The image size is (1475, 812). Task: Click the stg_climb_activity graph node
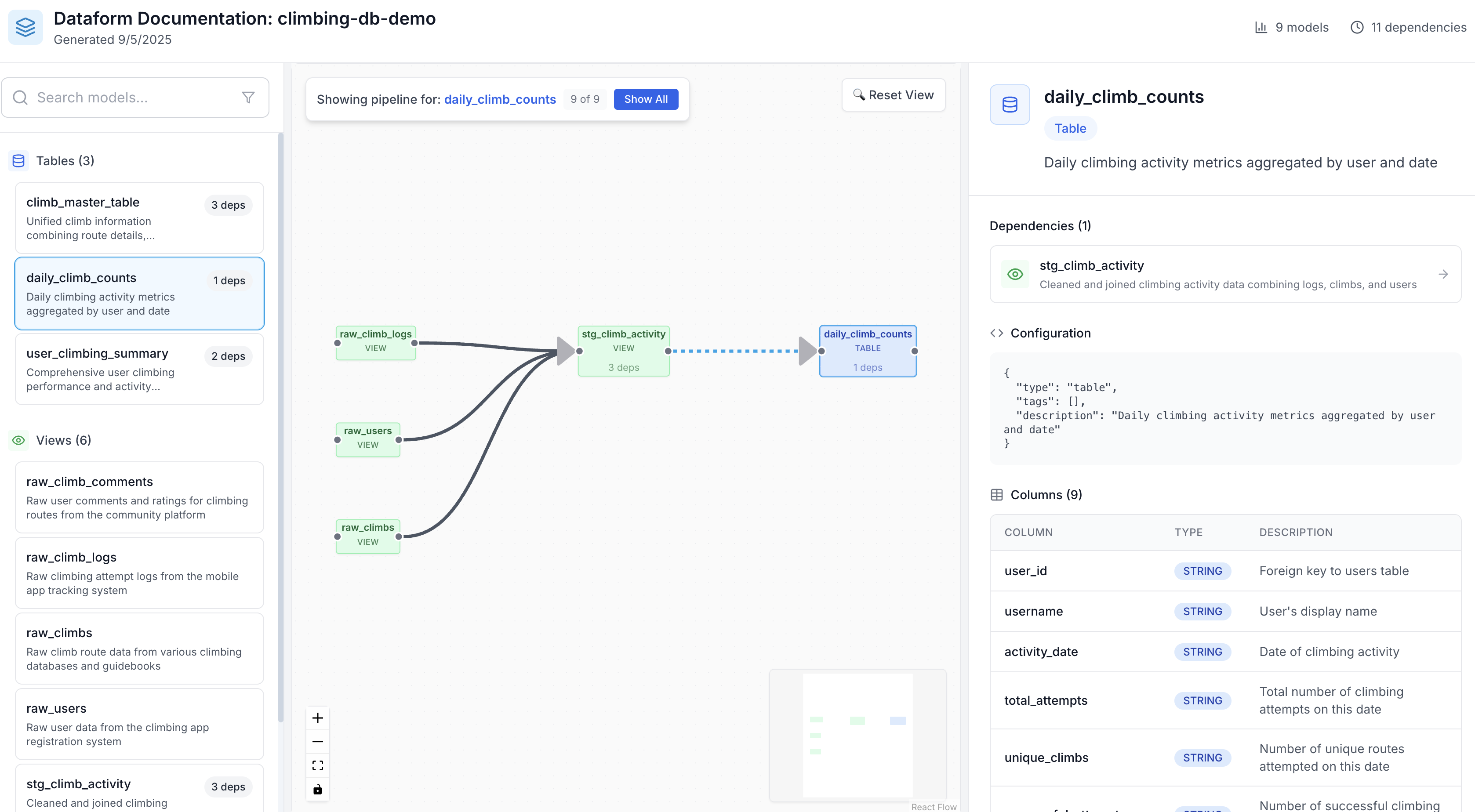click(x=624, y=351)
